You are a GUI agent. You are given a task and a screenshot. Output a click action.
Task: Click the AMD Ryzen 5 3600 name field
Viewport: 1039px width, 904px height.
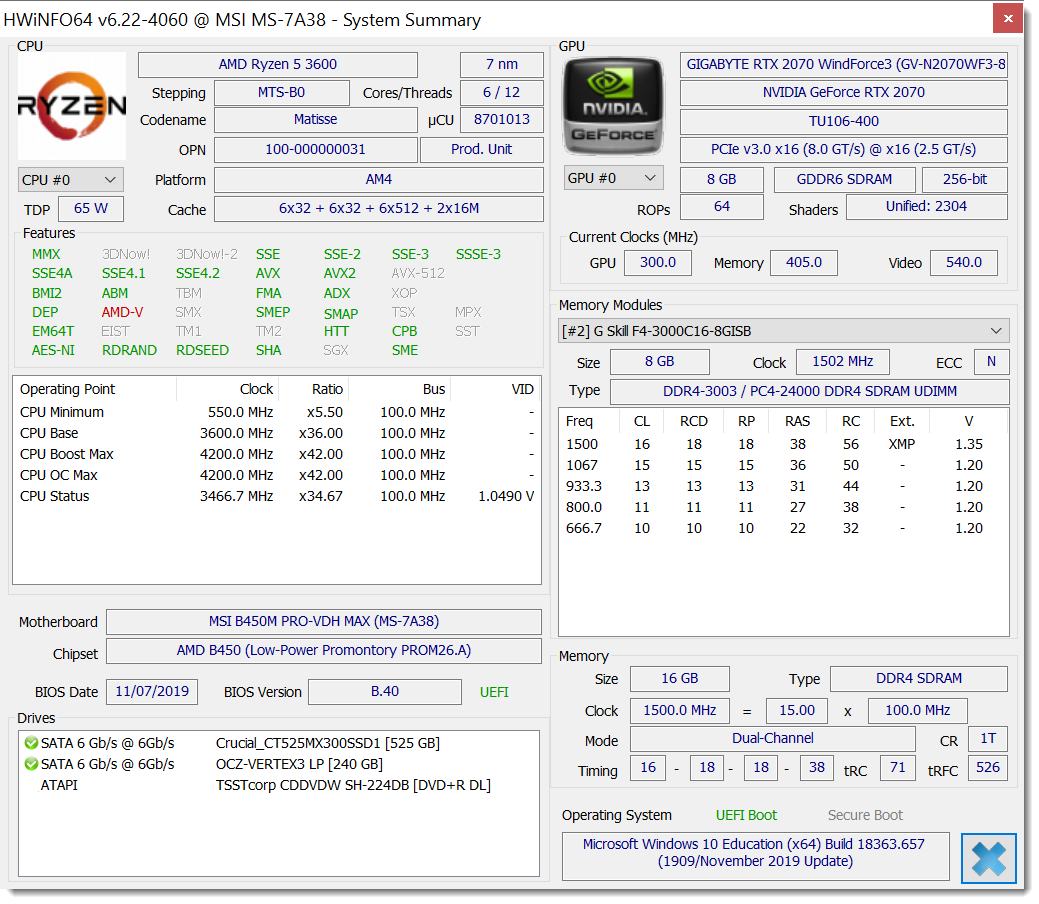[278, 64]
